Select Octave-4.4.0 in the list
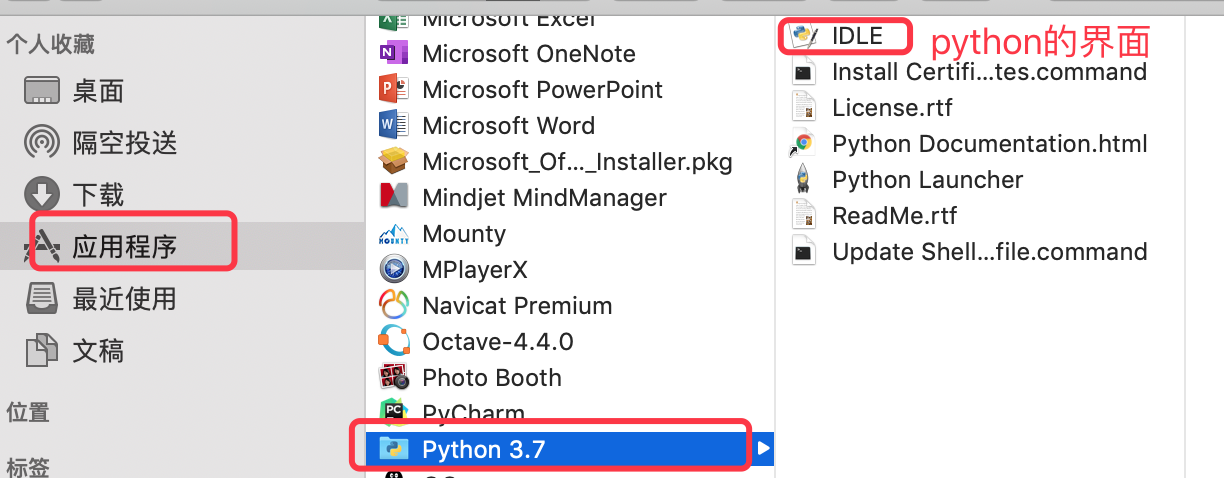Screen dimensions: 1224x478 click(x=498, y=342)
